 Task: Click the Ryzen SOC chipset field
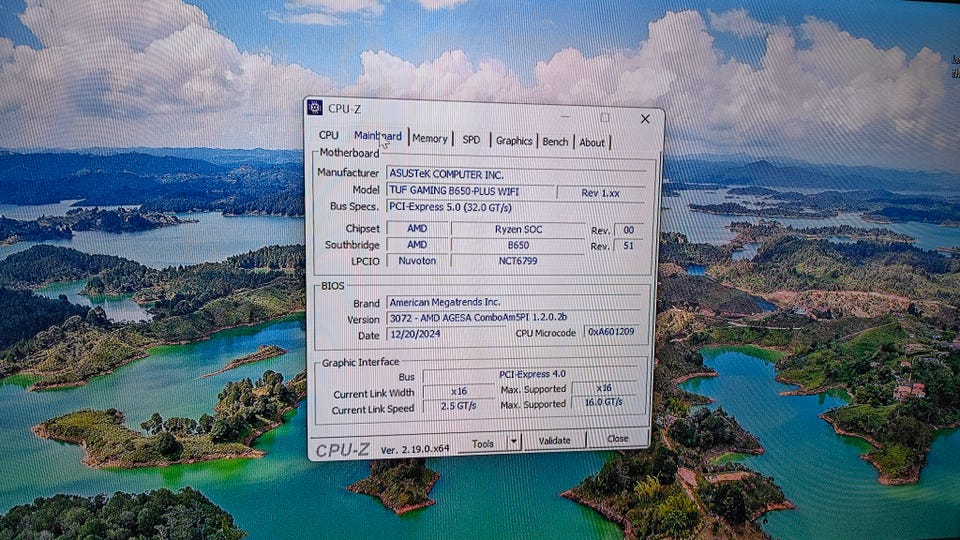pyautogui.click(x=518, y=230)
